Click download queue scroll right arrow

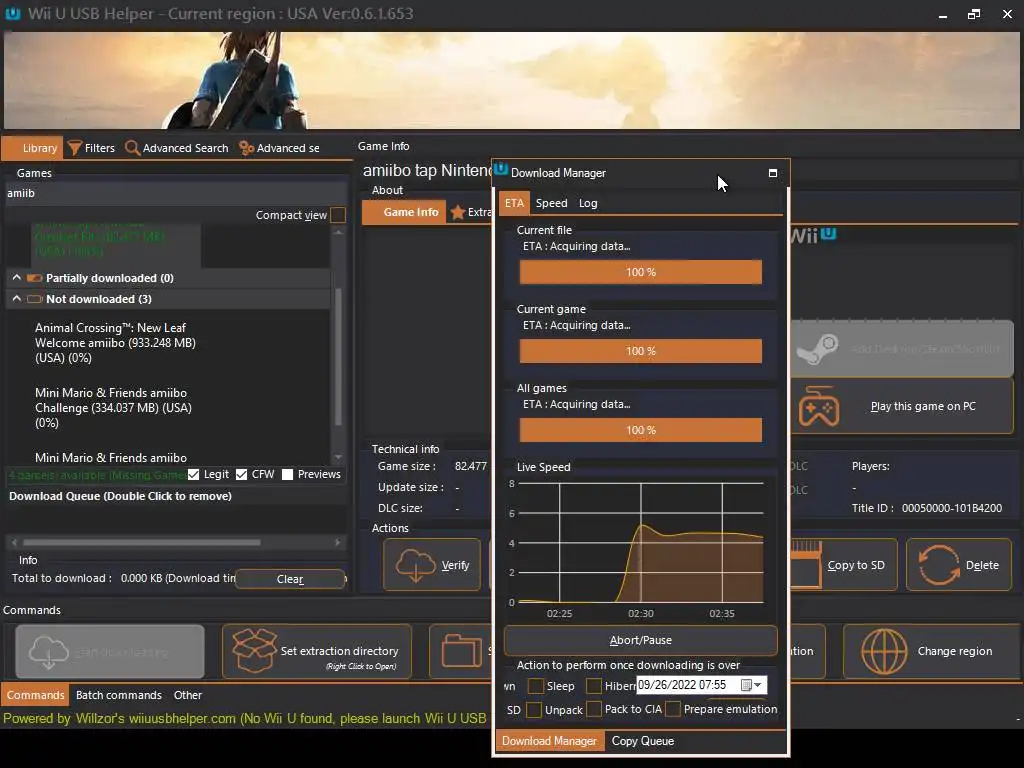click(x=338, y=542)
